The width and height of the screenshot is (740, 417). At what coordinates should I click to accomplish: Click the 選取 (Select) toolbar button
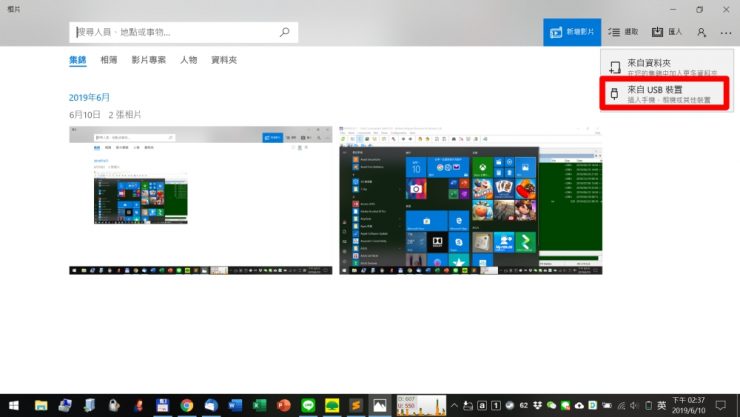(623, 32)
